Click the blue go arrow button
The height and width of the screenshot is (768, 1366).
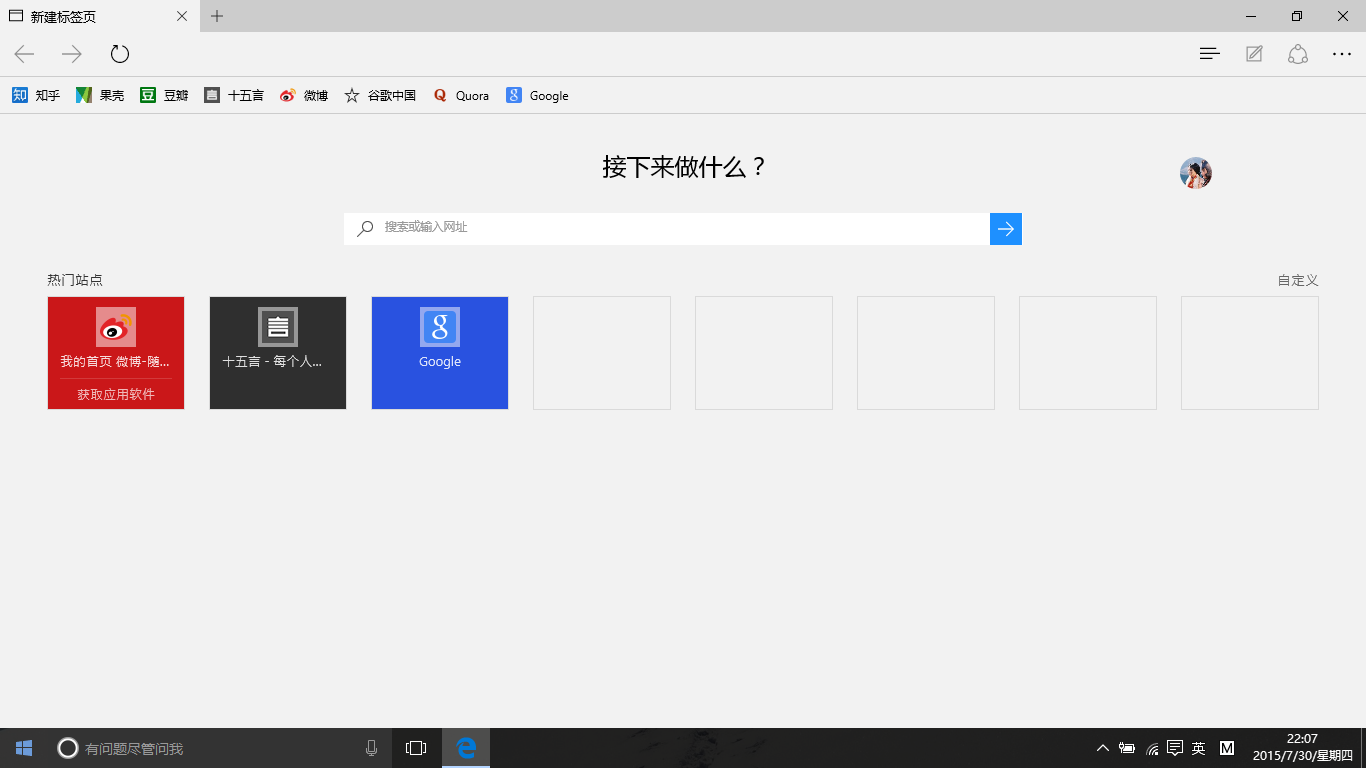[x=1006, y=229]
